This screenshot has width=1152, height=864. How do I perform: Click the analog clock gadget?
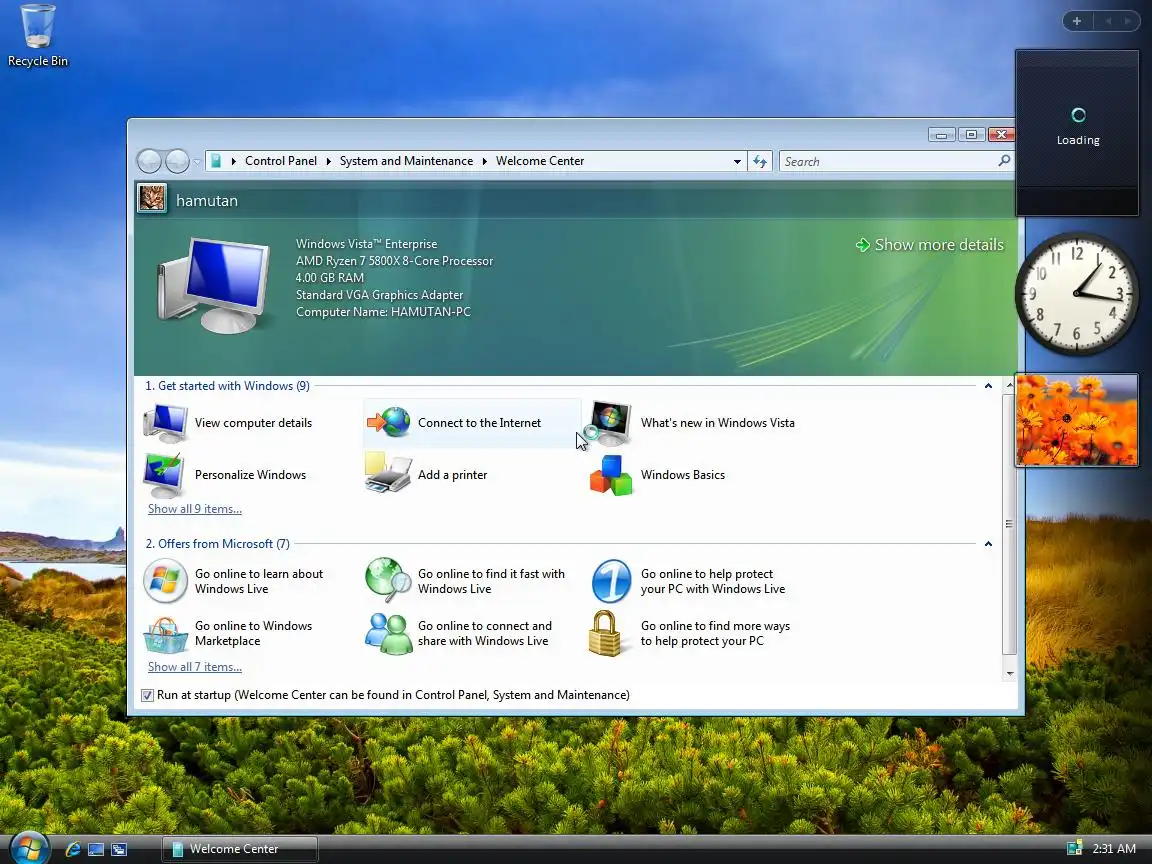[x=1076, y=294]
